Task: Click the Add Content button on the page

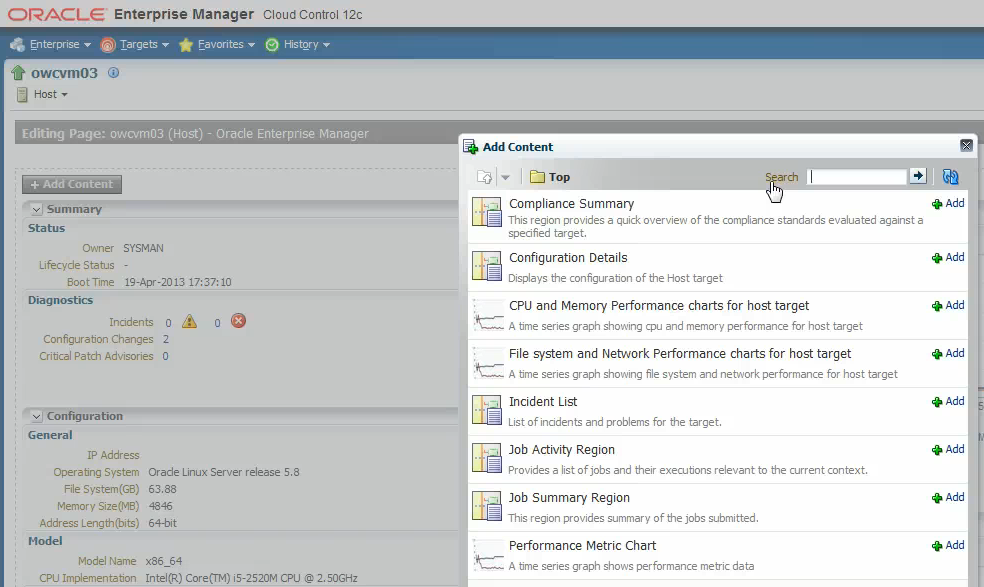Action: [x=72, y=184]
